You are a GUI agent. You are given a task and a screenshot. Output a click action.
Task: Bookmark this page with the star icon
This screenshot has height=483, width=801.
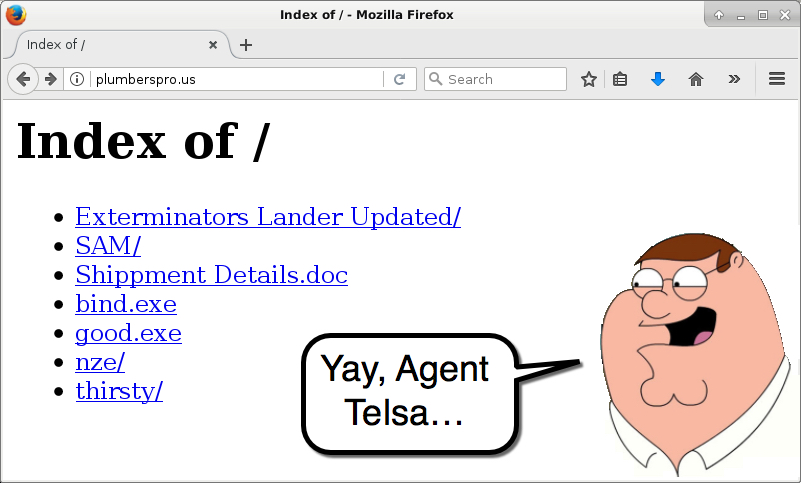click(x=588, y=79)
